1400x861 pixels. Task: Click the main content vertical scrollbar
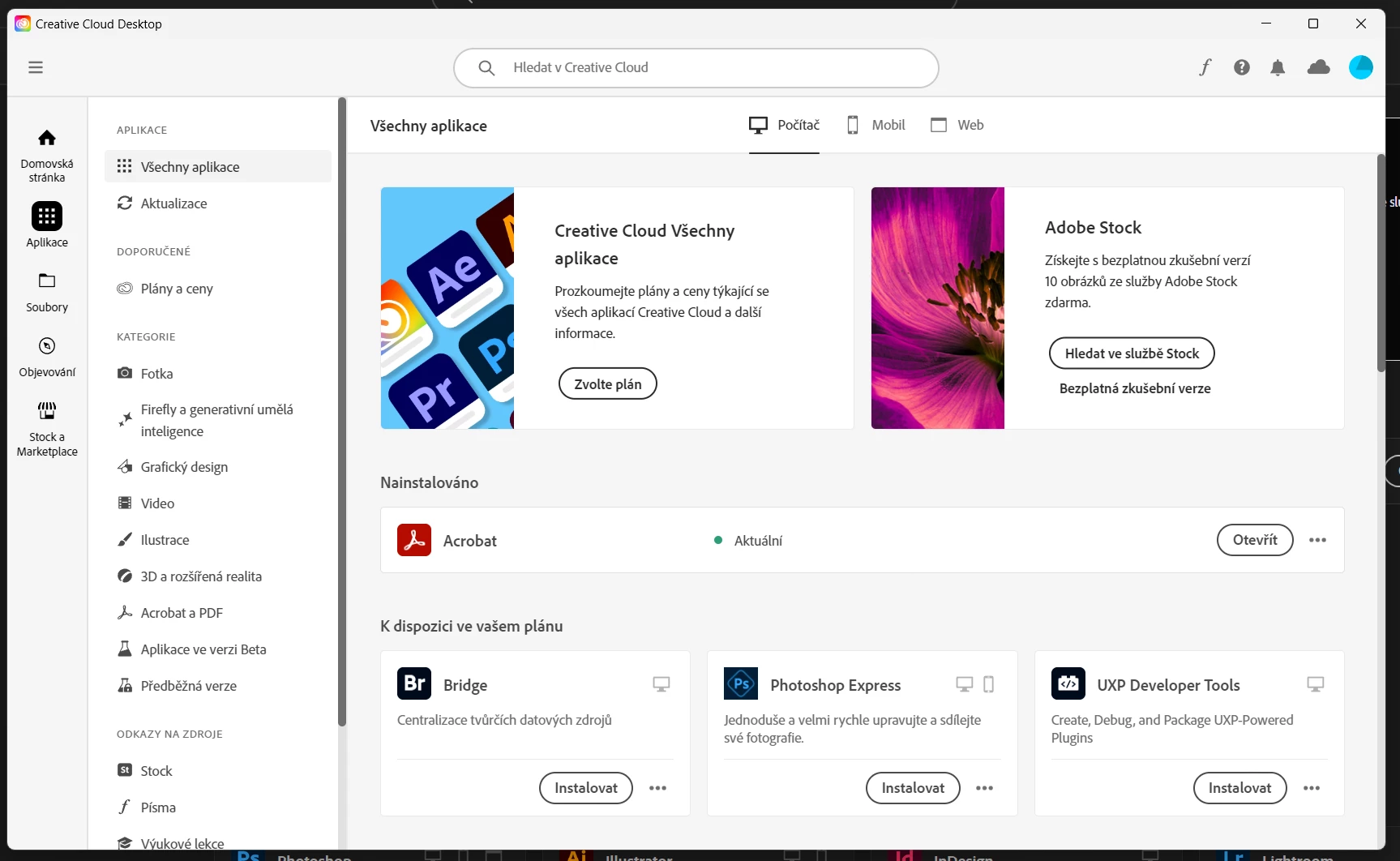click(x=1381, y=263)
